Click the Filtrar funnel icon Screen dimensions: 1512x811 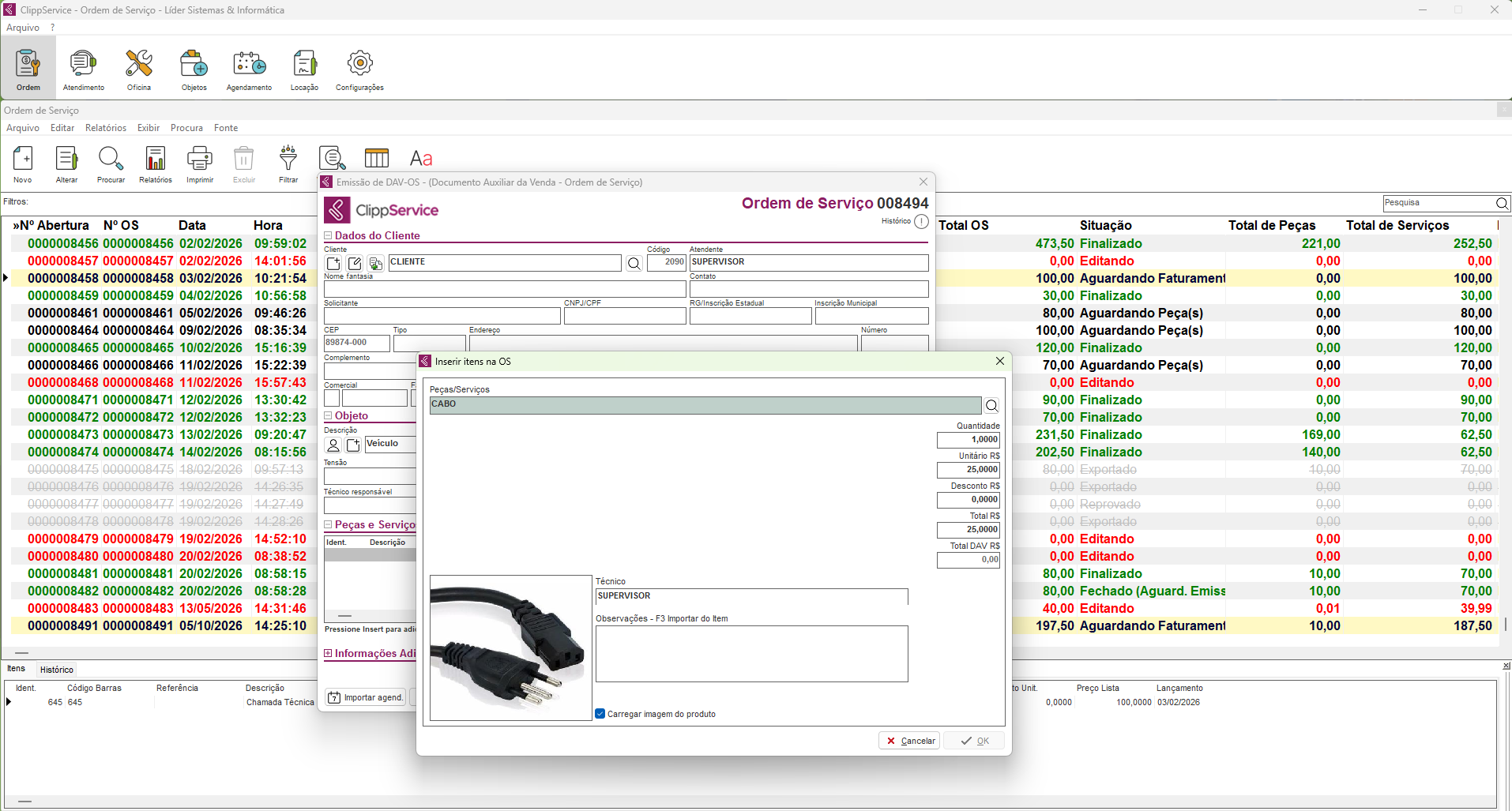tap(288, 164)
